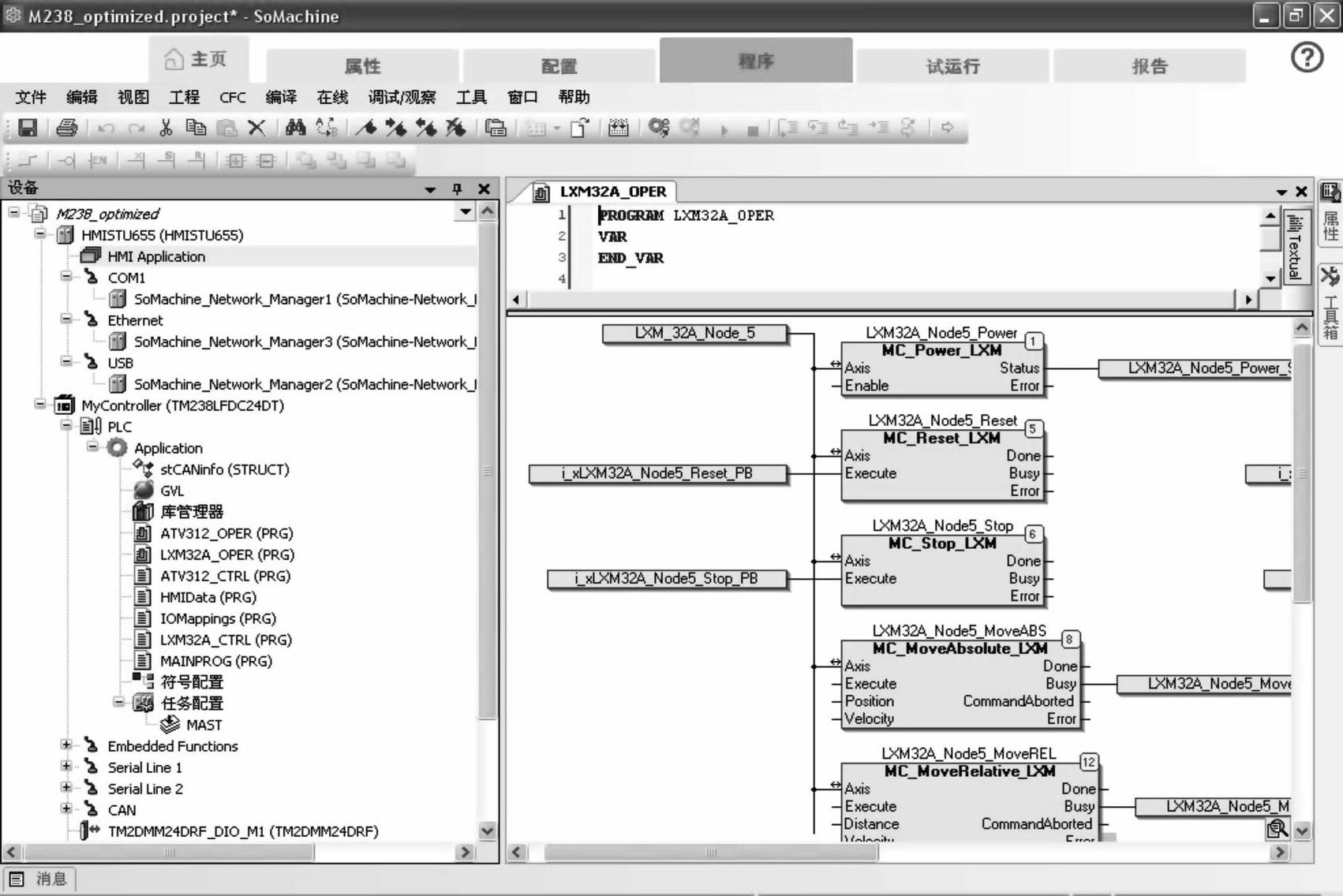Screen dimensions: 1343x896
Task: Click the EN/ENO toolbar icon
Action: (x=97, y=161)
